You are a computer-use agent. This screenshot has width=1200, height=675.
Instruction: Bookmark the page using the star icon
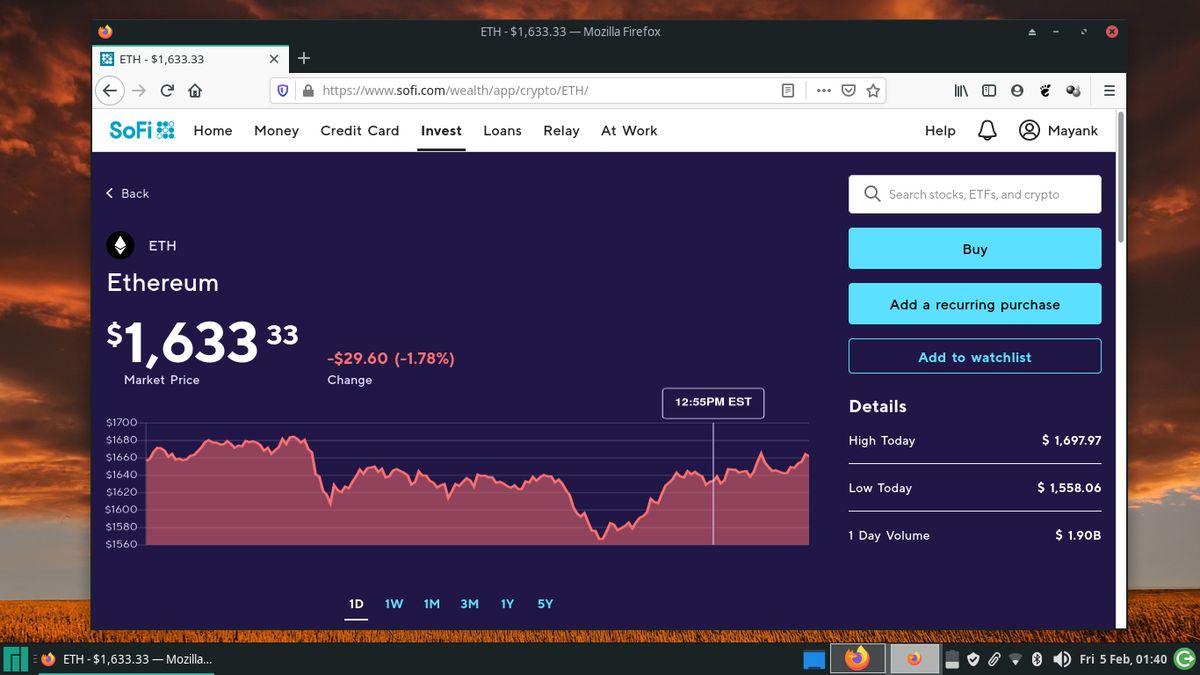873,90
